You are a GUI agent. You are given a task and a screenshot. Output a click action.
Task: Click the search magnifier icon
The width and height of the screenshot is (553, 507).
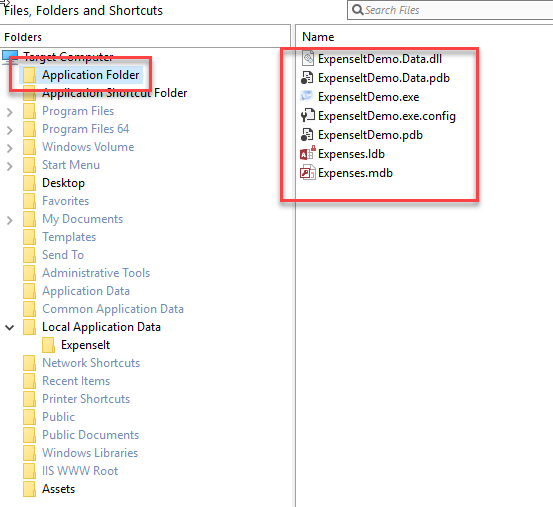tap(358, 10)
